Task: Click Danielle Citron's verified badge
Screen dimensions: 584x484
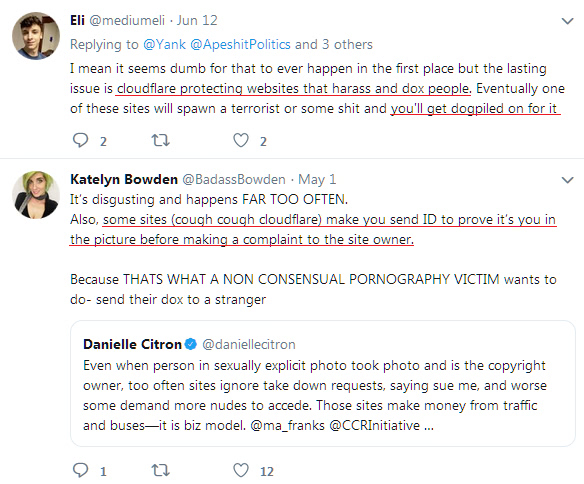Action: [191, 344]
